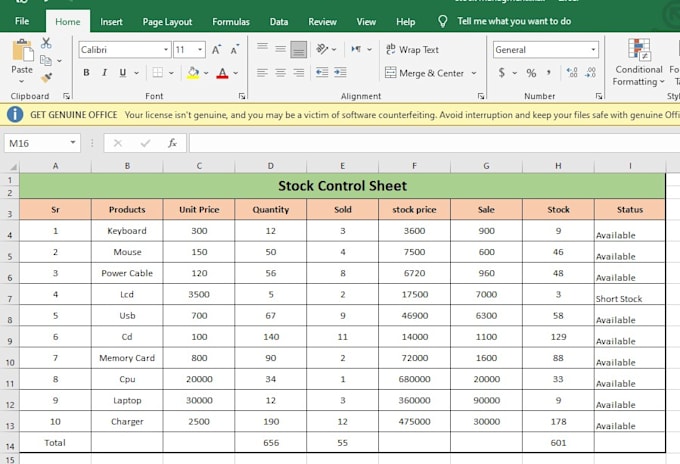
Task: Align text left
Action: point(262,72)
